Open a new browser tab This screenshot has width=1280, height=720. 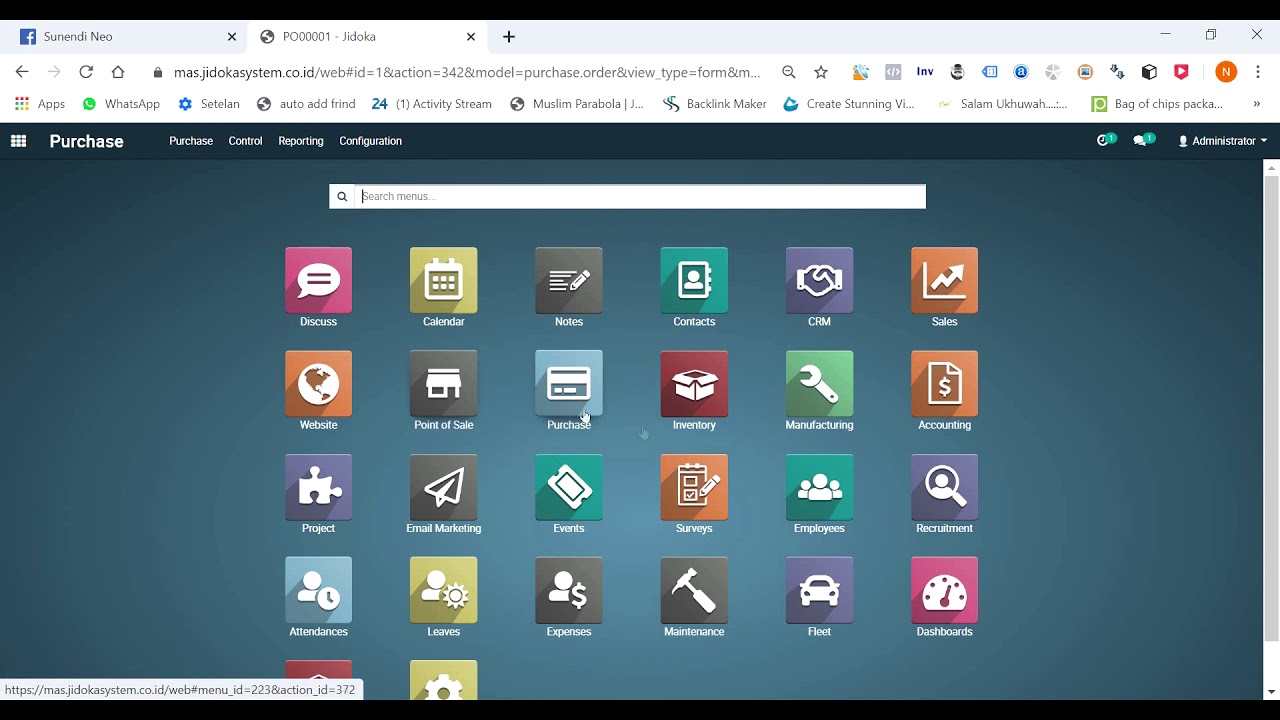click(509, 37)
